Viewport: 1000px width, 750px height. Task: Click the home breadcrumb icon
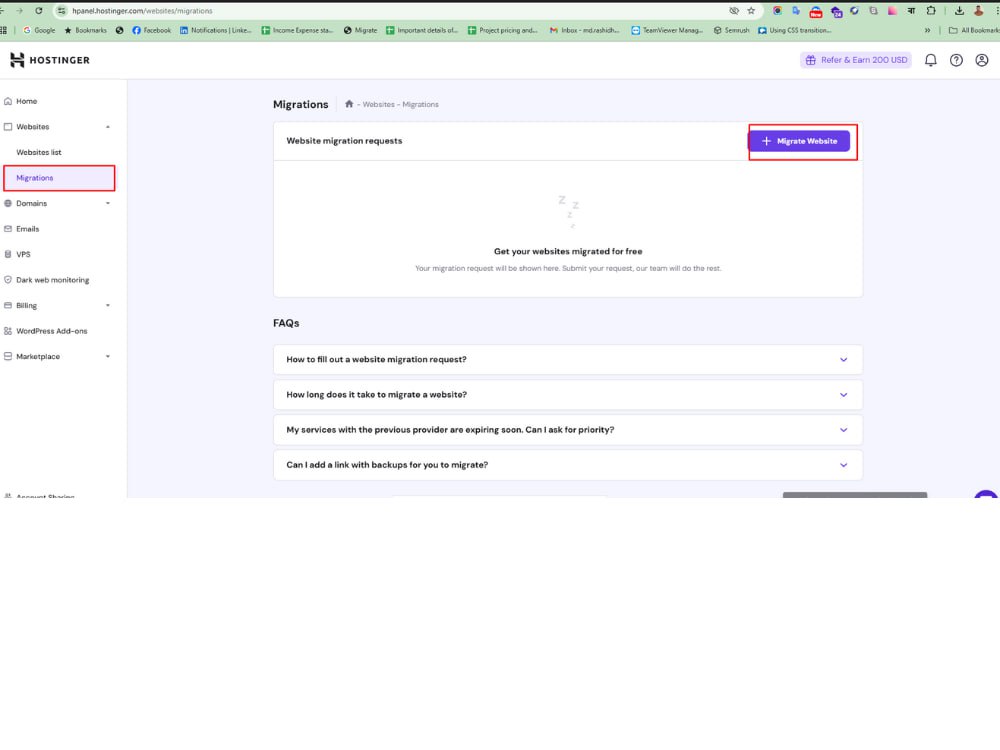coord(349,104)
